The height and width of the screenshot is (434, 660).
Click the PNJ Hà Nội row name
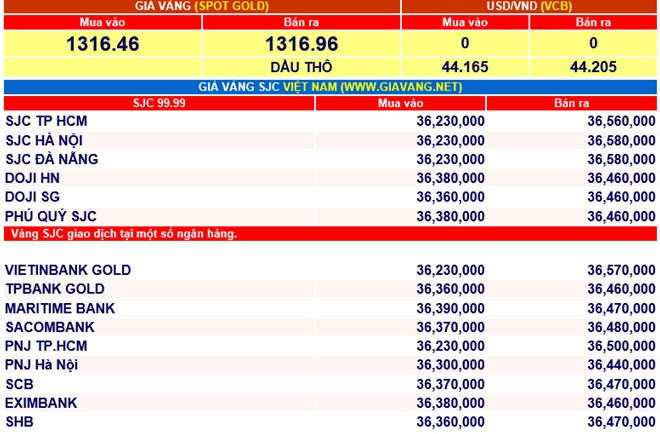click(x=42, y=365)
